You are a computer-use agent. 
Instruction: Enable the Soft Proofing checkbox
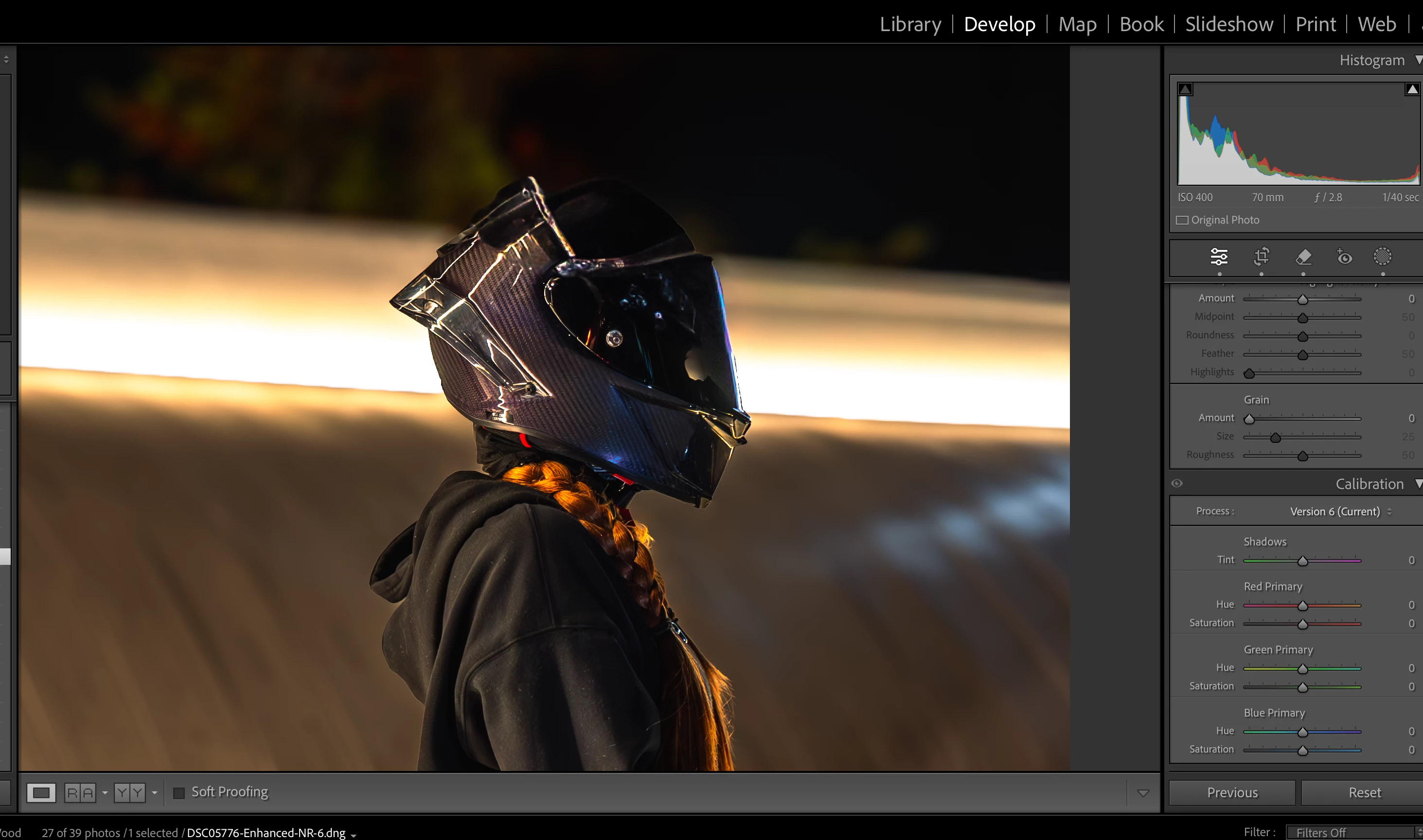pos(179,793)
